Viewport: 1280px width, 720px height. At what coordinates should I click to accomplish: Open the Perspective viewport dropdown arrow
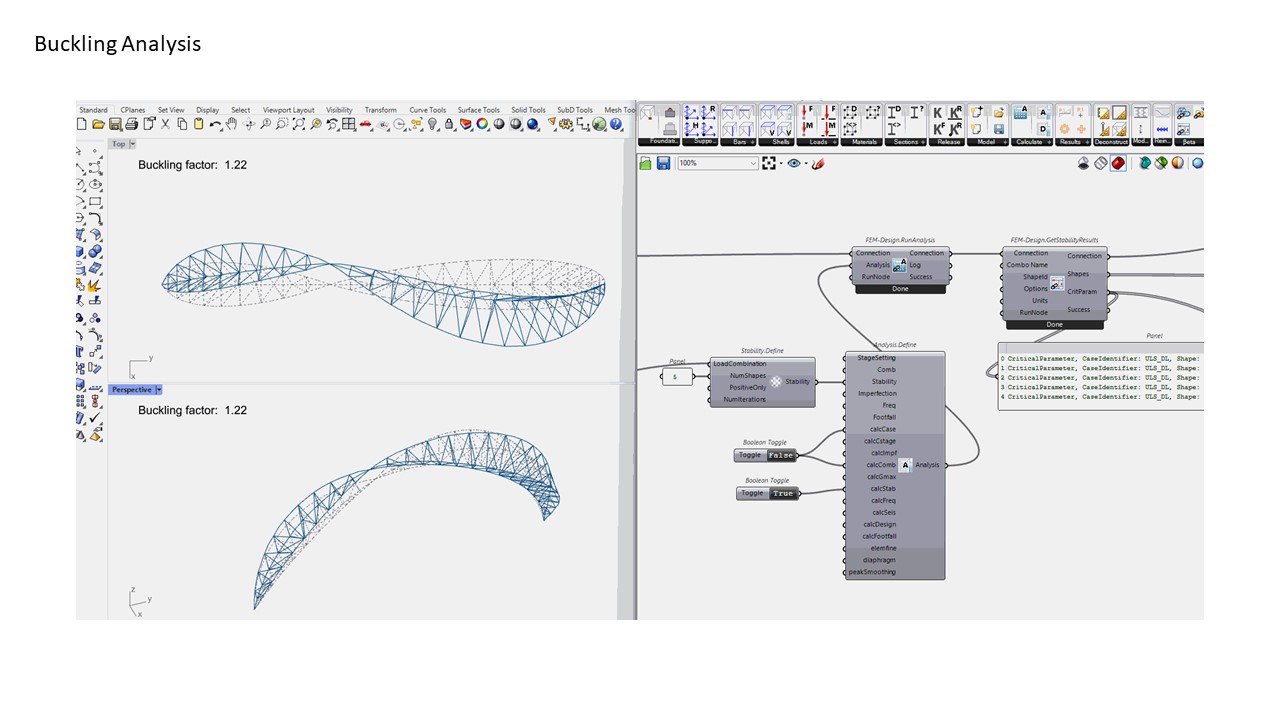tap(159, 390)
